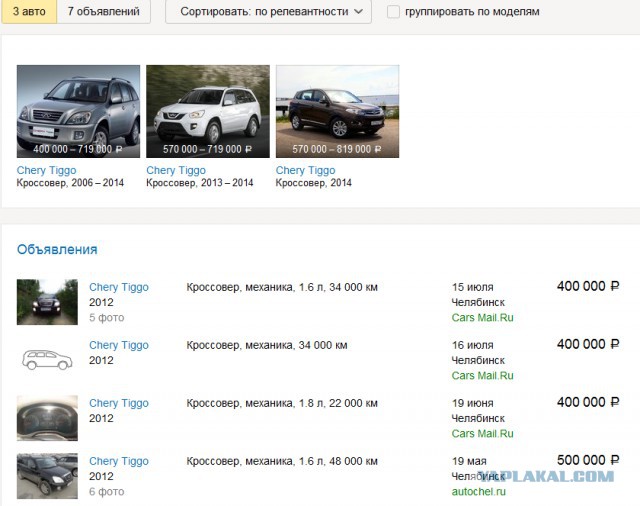Click the 400 000 ₽ price of 15 июля listing

(588, 286)
